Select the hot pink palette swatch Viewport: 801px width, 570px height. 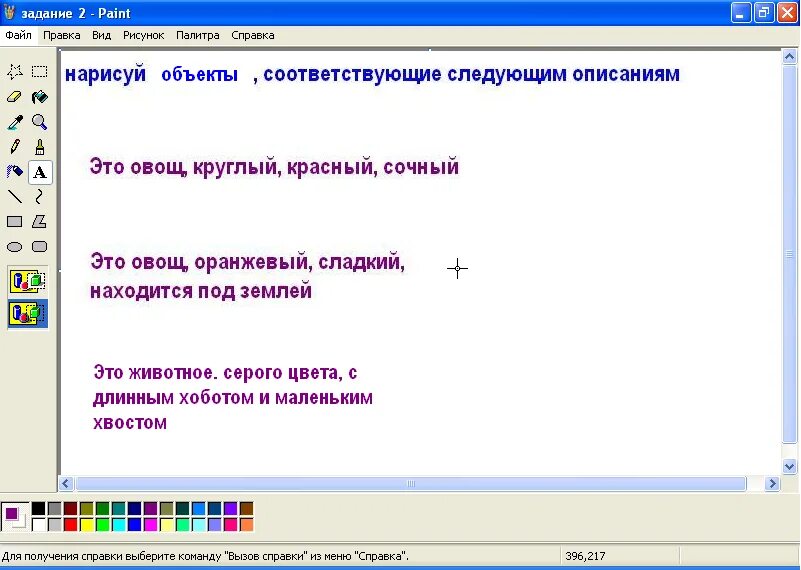(230, 525)
